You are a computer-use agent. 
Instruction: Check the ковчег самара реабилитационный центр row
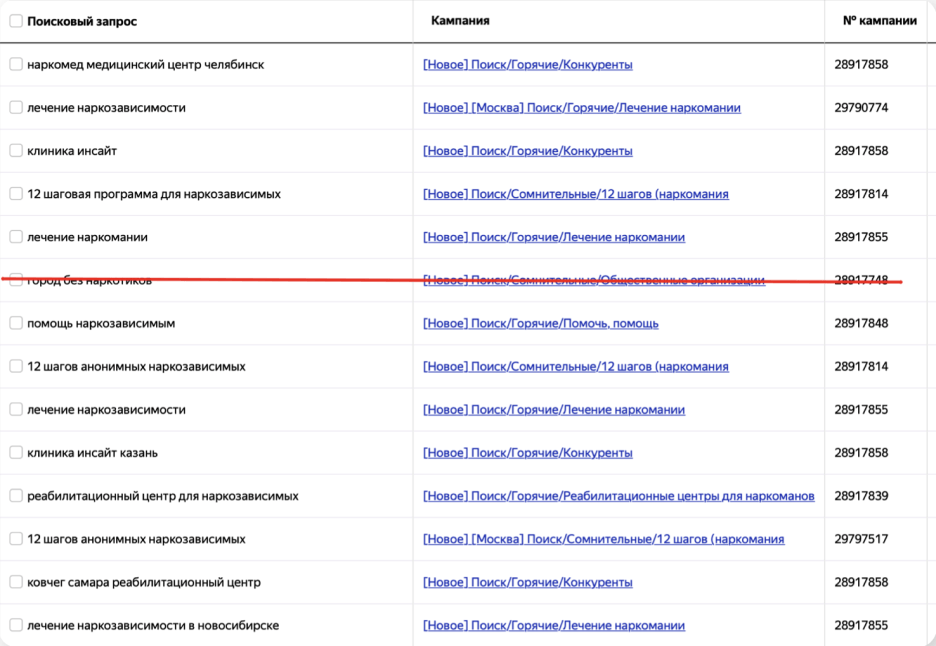tap(16, 582)
